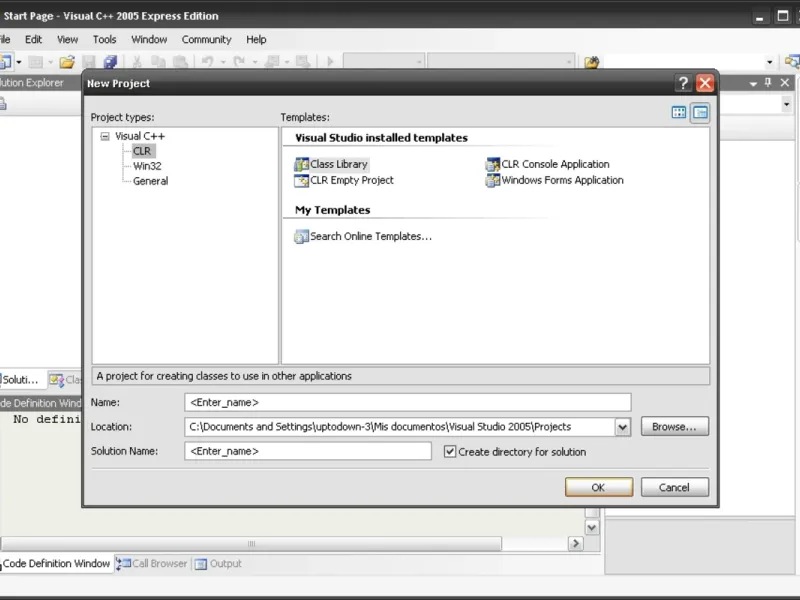This screenshot has height=600, width=800.
Task: Click the Undo toolbar icon
Action: 208,62
